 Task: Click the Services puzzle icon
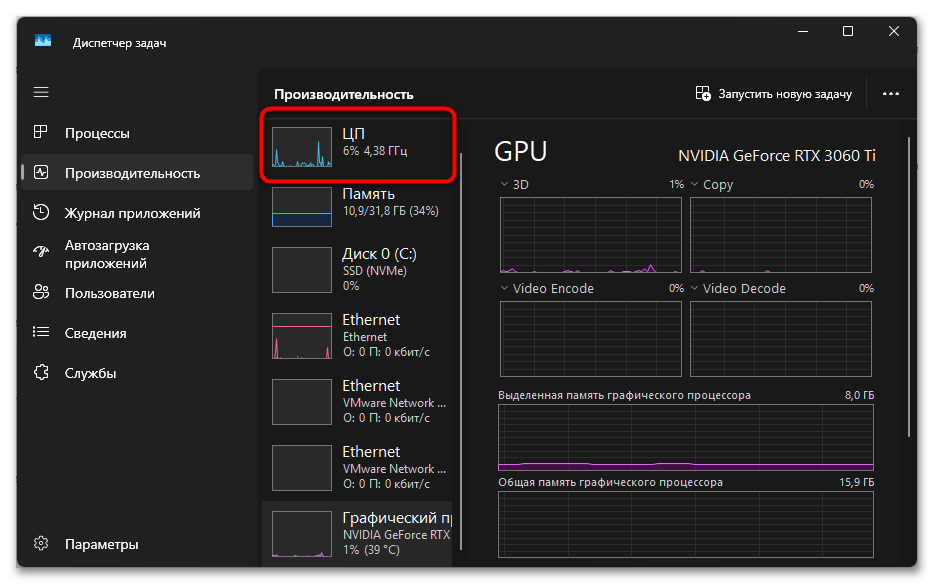(41, 372)
